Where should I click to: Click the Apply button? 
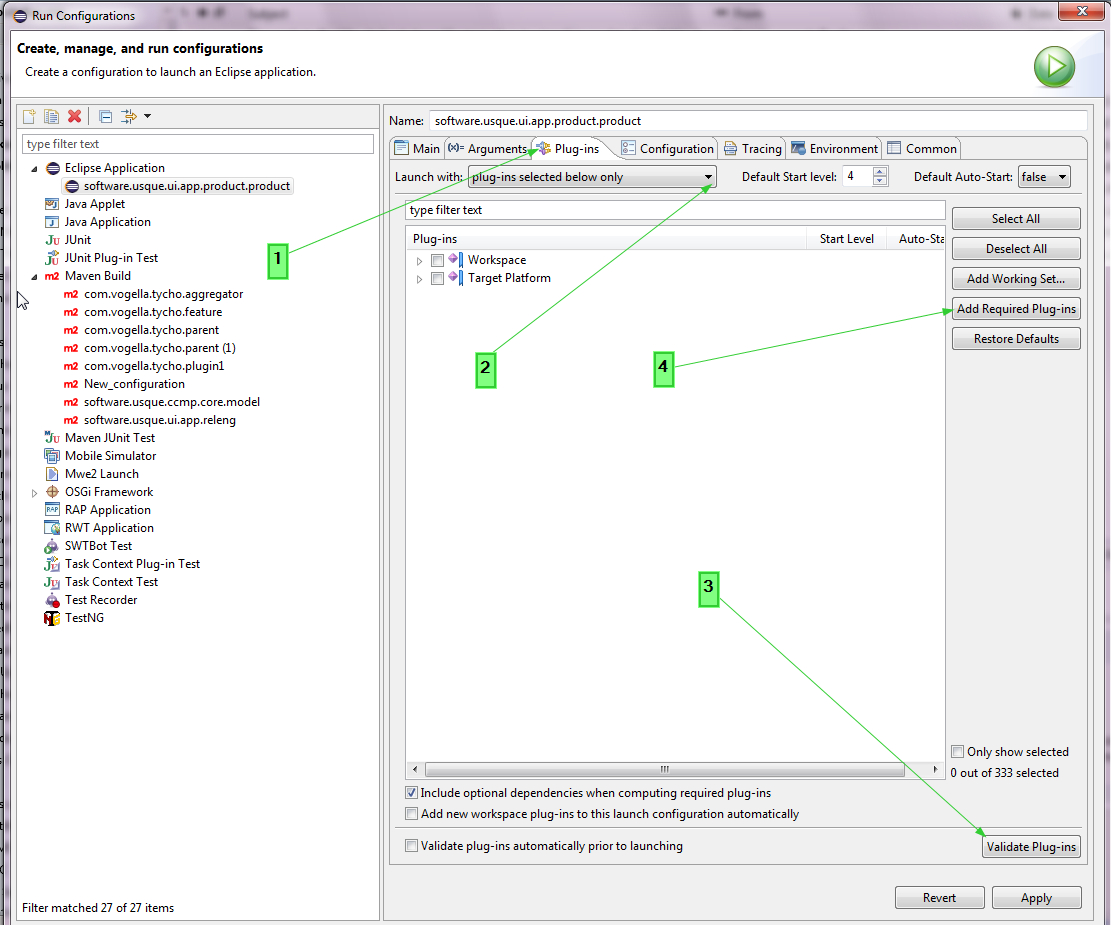point(1037,897)
